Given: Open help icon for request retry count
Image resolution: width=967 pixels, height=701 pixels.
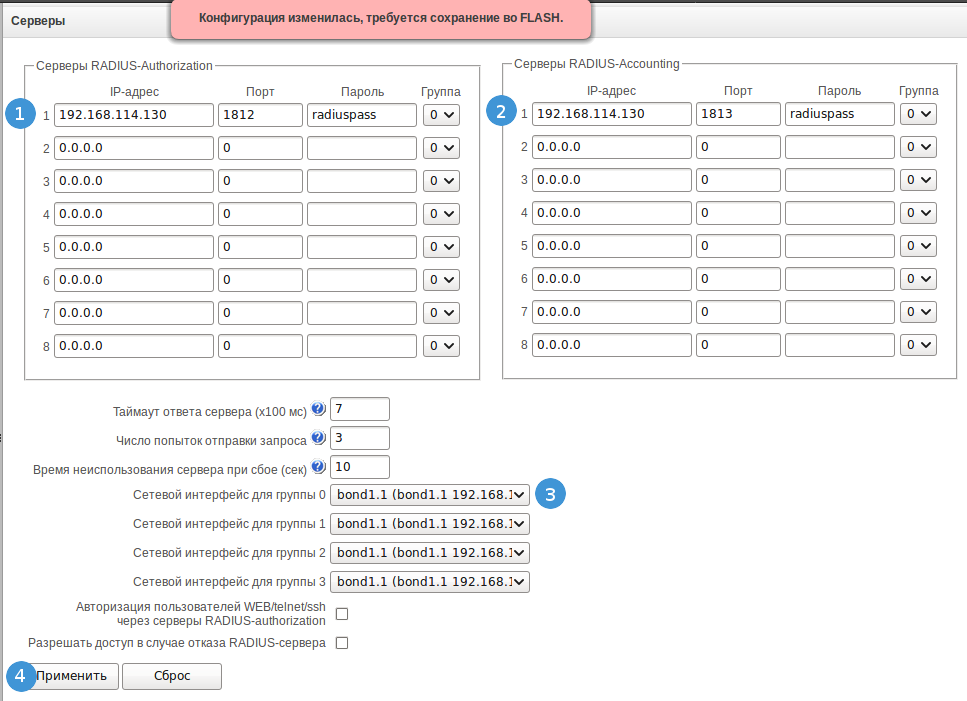Looking at the screenshot, I should click(x=318, y=437).
